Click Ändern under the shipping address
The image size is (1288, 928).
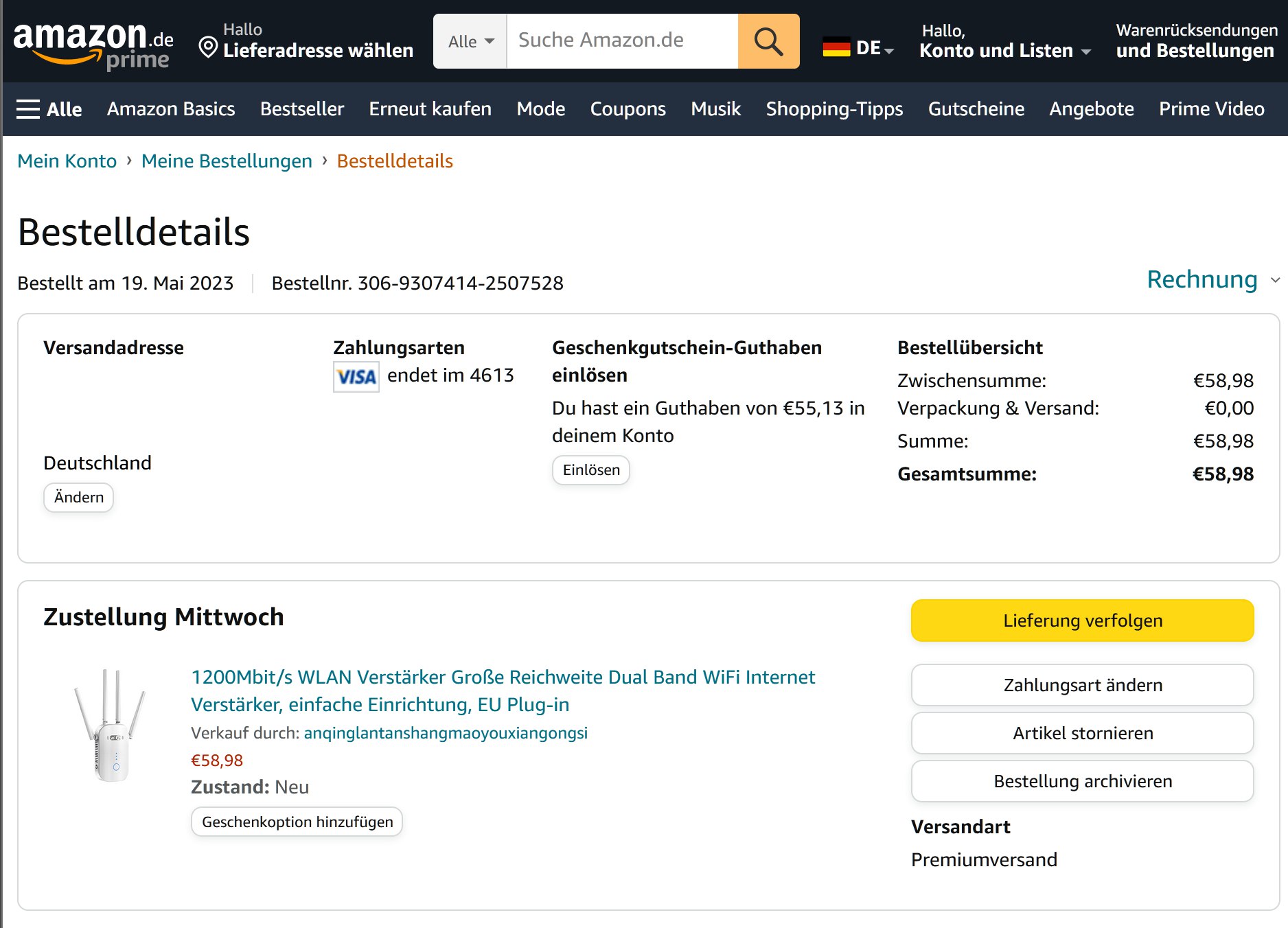coord(78,498)
